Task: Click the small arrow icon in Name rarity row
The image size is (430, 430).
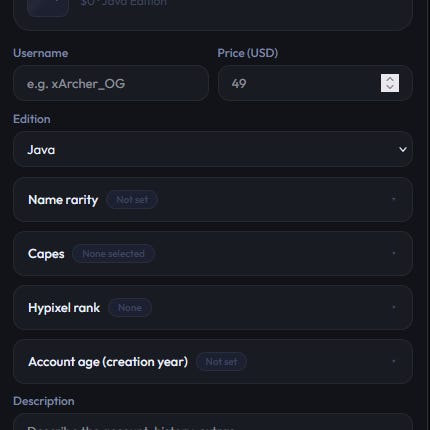Action: click(394, 199)
